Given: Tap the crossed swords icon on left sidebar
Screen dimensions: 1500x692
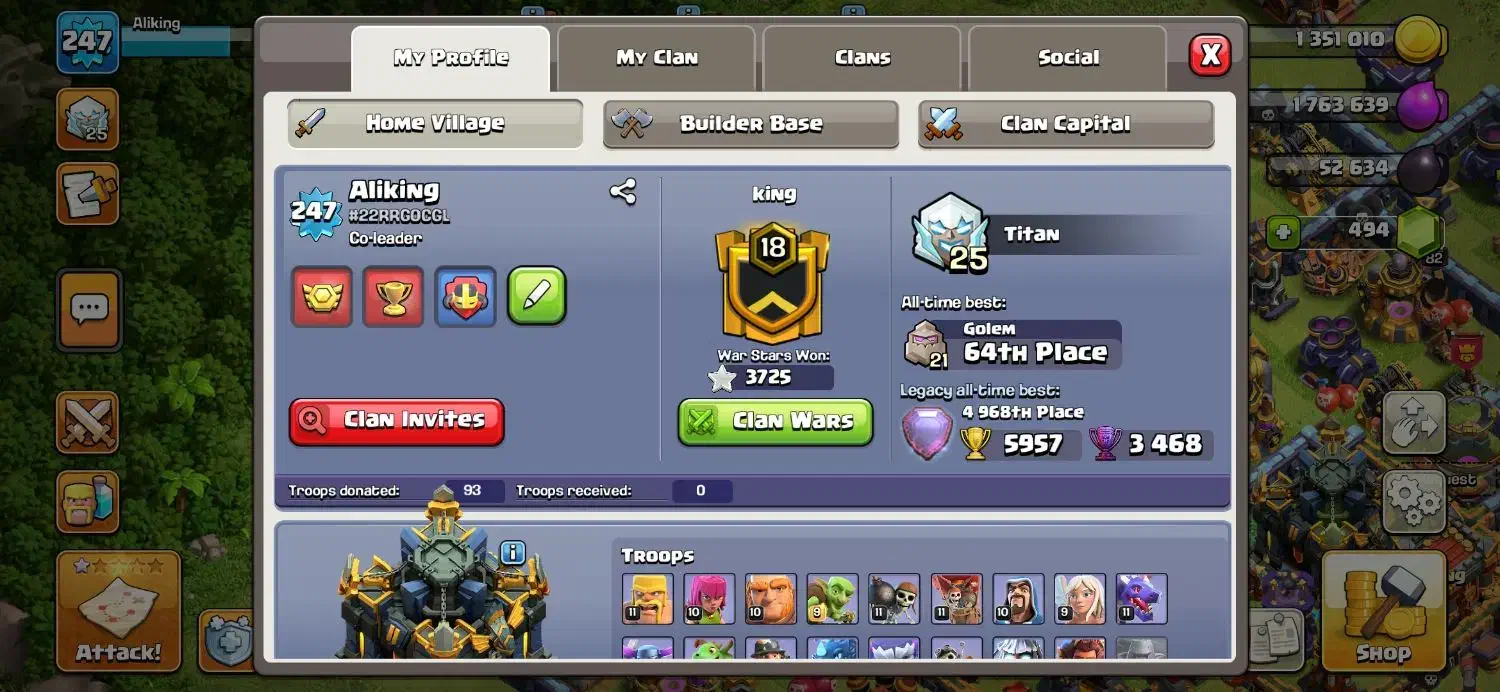Looking at the screenshot, I should coord(88,422).
